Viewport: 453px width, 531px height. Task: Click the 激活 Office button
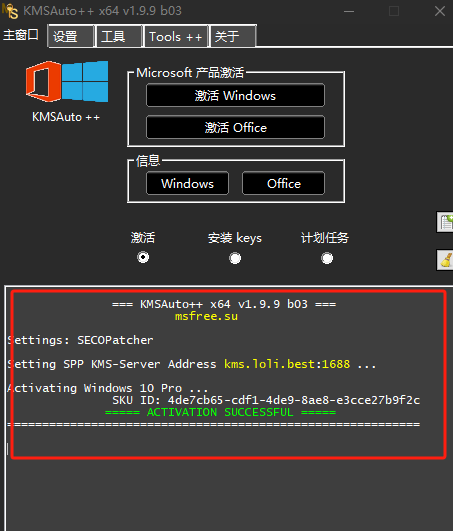click(x=235, y=127)
